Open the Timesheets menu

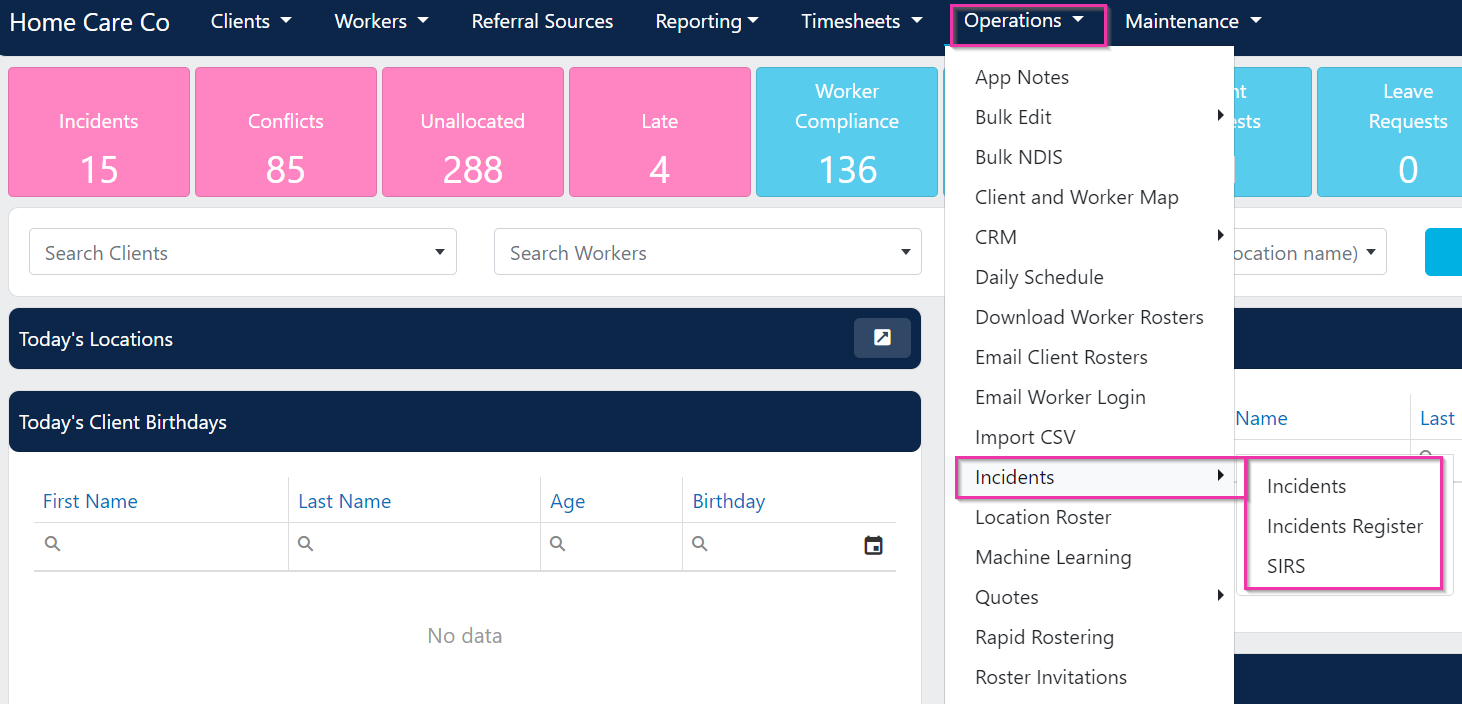pos(861,21)
